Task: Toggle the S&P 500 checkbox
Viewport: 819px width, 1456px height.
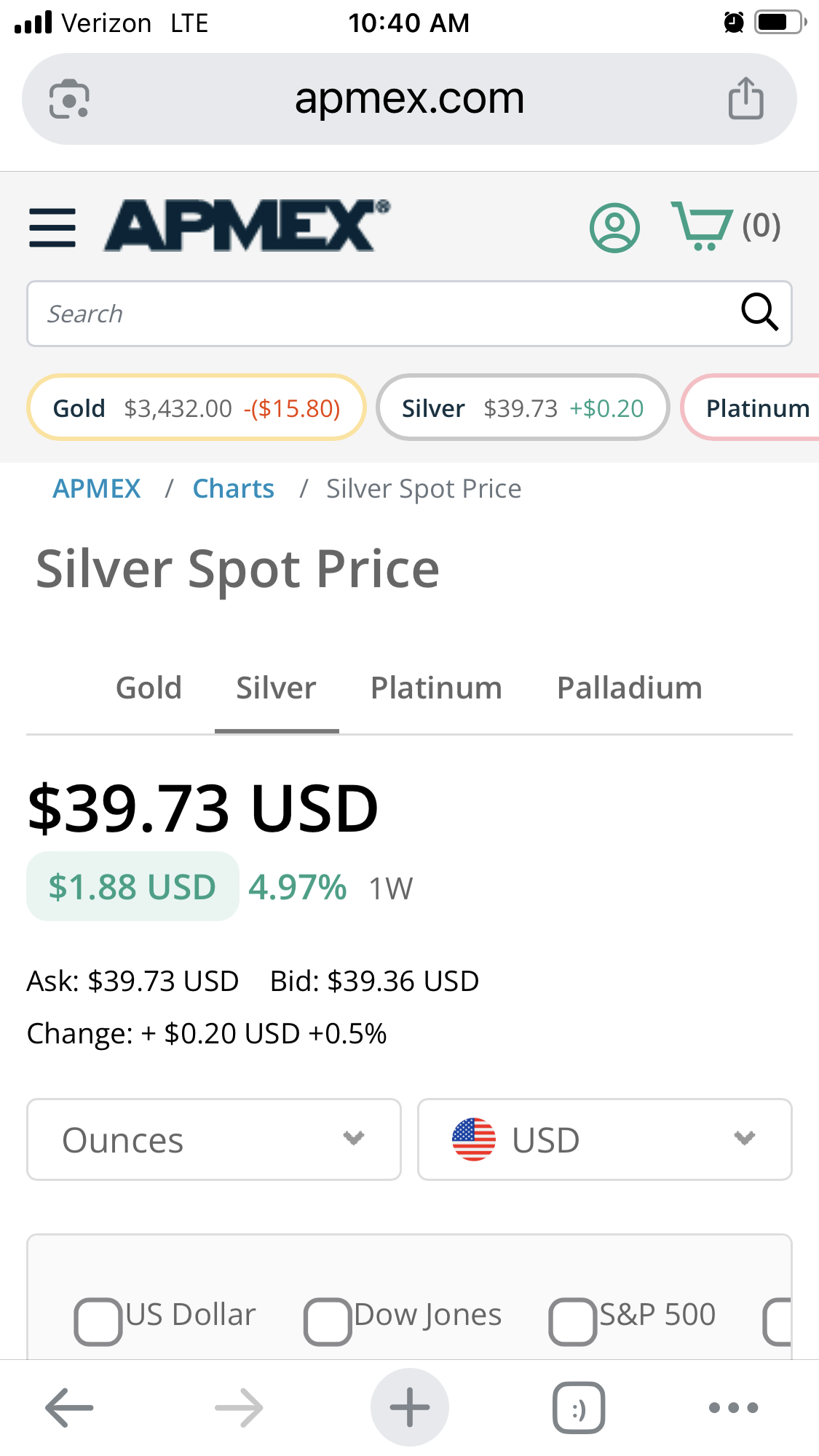Action: tap(573, 1321)
